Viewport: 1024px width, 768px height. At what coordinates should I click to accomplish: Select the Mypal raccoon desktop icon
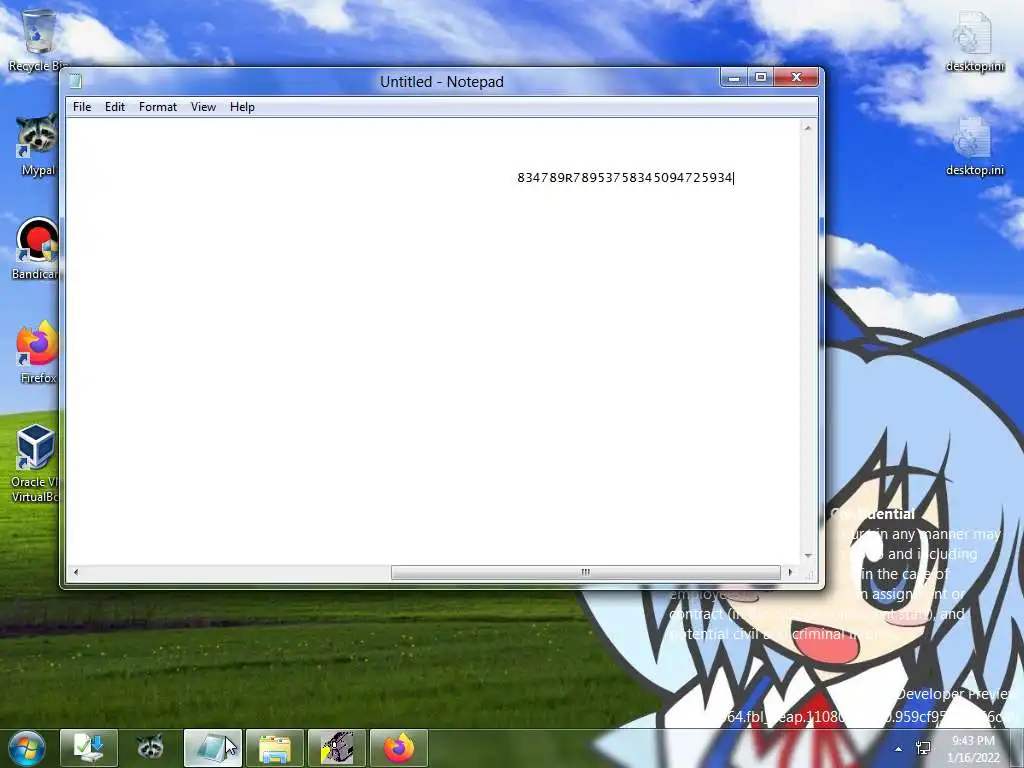tap(38, 145)
